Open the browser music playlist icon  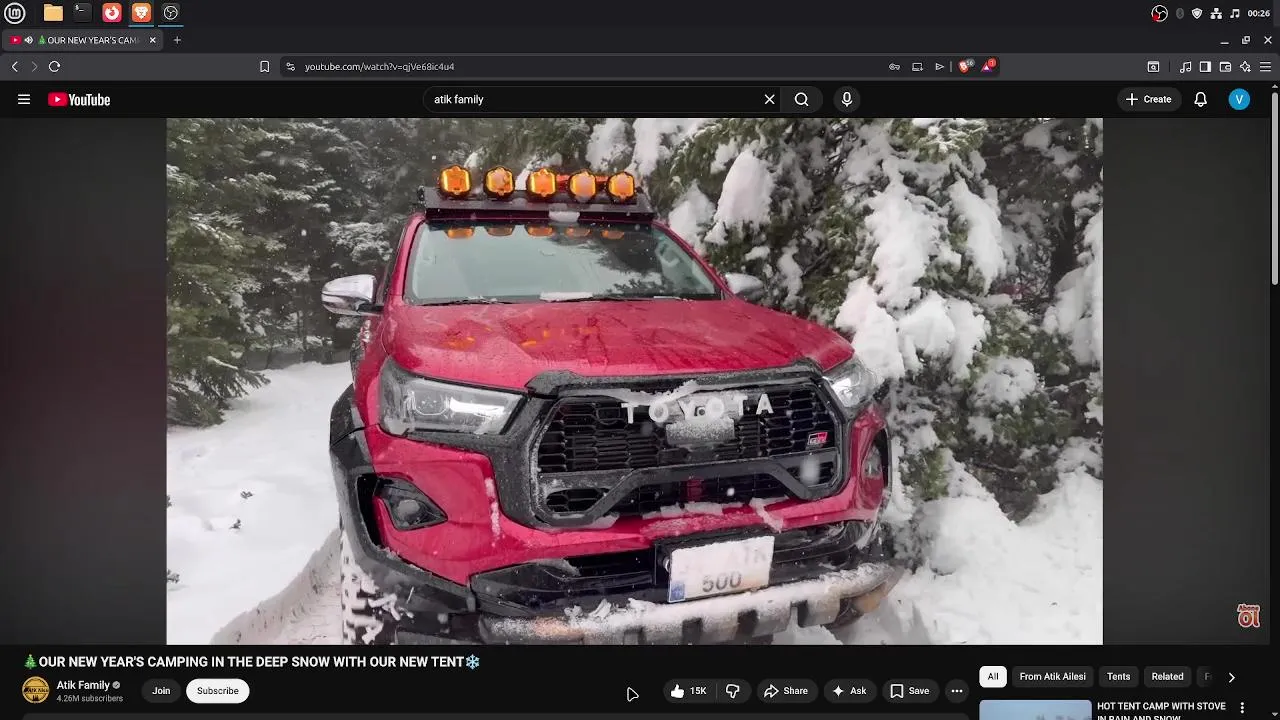tap(1186, 66)
